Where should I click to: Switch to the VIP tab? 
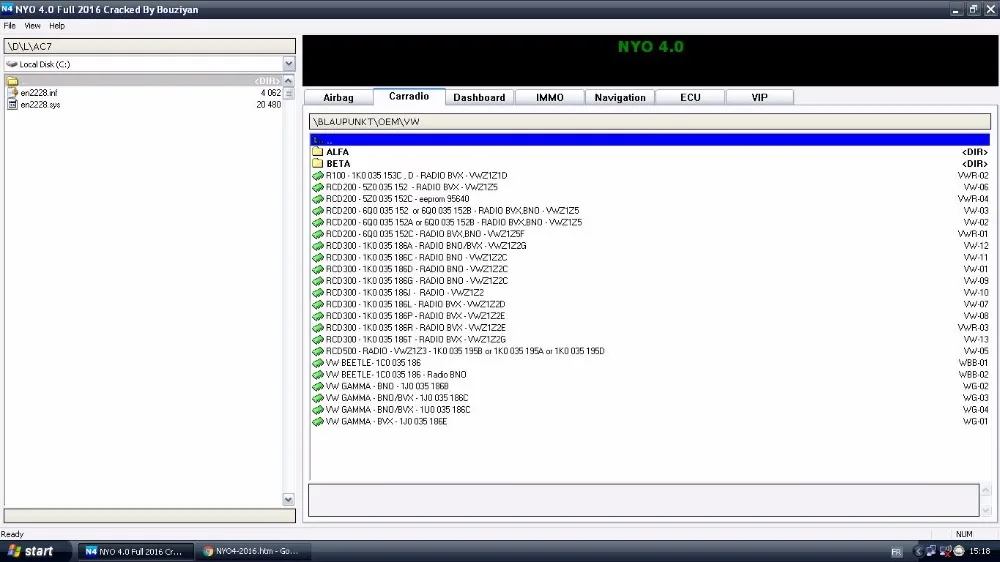pyautogui.click(x=760, y=98)
